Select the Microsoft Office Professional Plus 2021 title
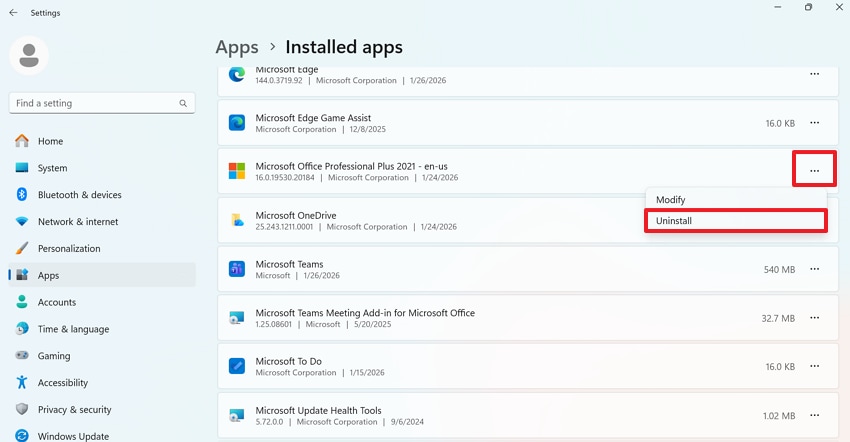 tap(351, 166)
